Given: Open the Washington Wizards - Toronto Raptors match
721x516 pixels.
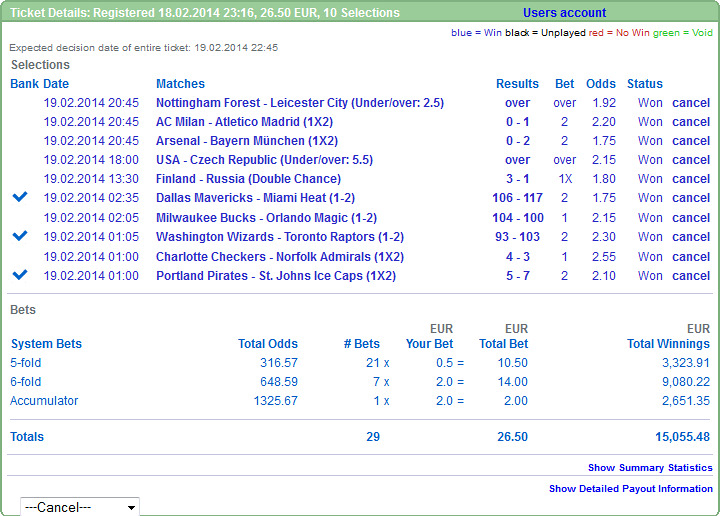Looking at the screenshot, I should pyautogui.click(x=279, y=237).
